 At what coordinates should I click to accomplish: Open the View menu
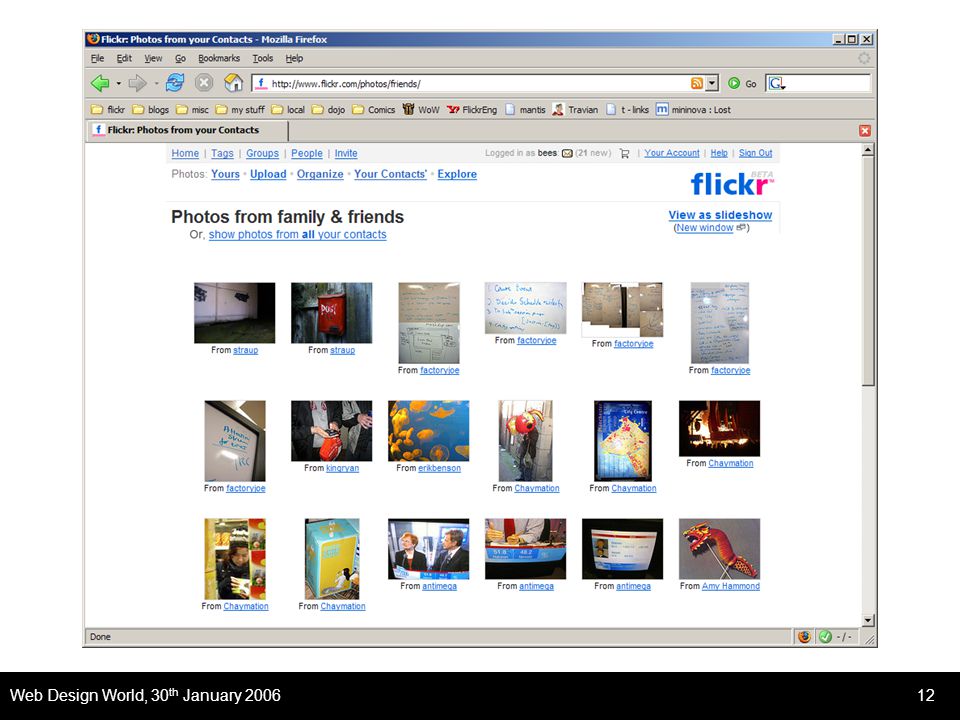(x=153, y=58)
